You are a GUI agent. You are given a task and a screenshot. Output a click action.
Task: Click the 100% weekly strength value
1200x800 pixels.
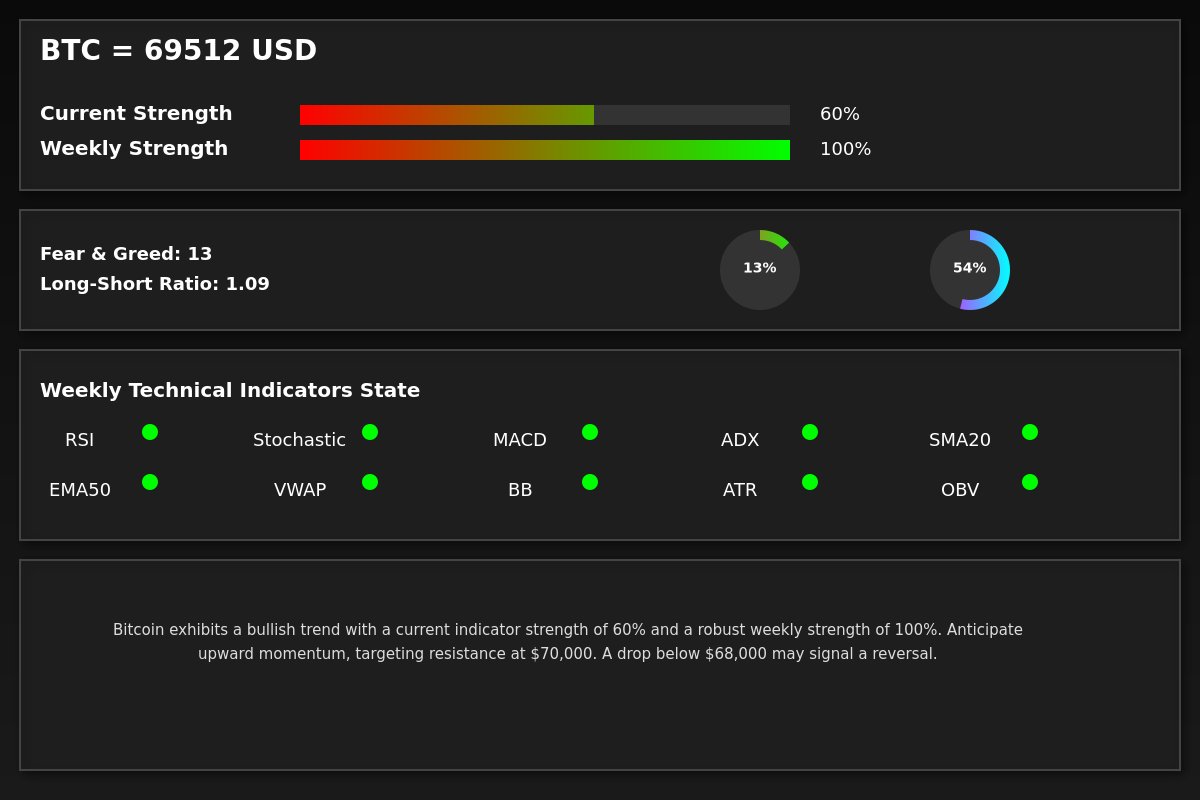(x=845, y=150)
